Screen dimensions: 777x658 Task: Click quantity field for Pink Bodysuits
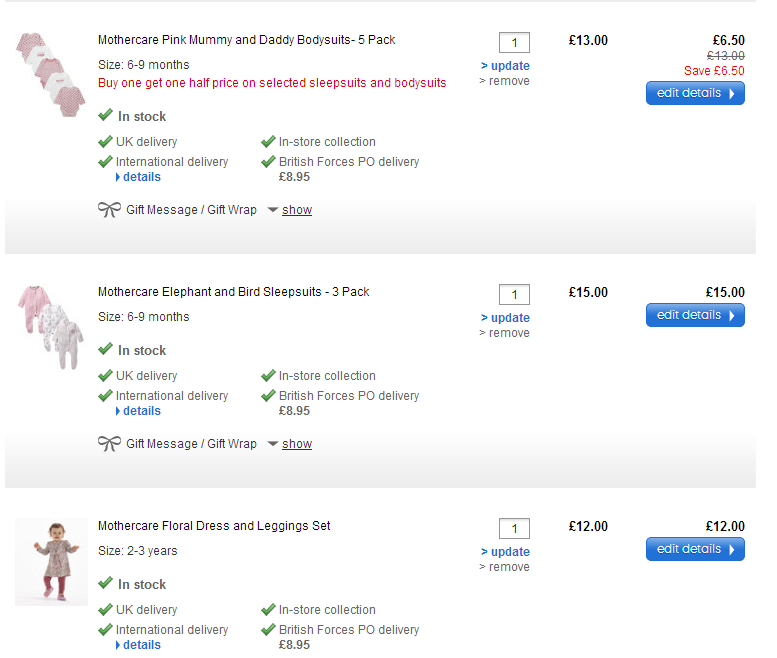click(x=514, y=42)
